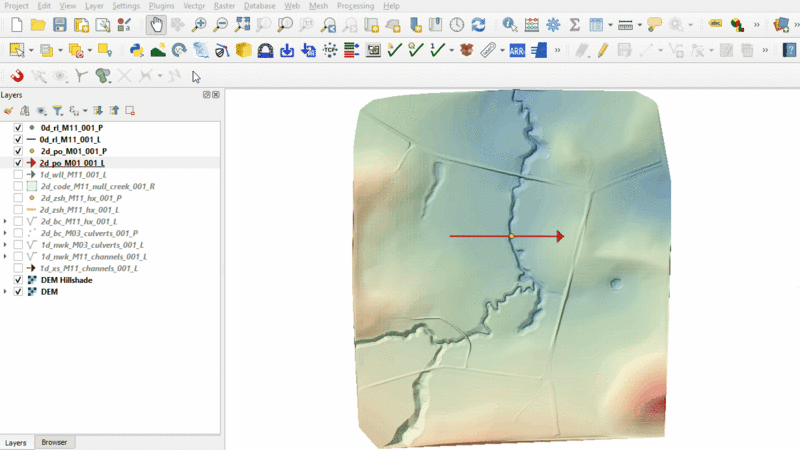Click the red magnet snapping icon
Viewport: 800px width, 450px height.
point(17,75)
